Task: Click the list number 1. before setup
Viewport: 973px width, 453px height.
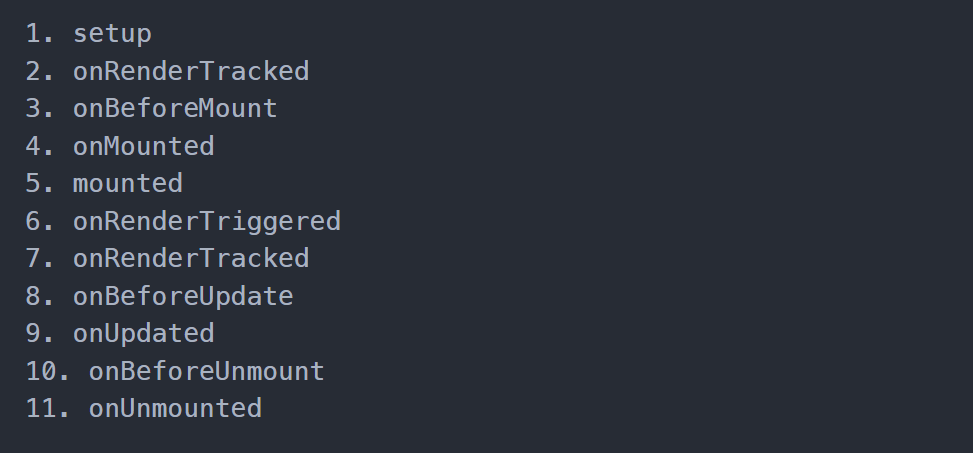Action: click(40, 34)
